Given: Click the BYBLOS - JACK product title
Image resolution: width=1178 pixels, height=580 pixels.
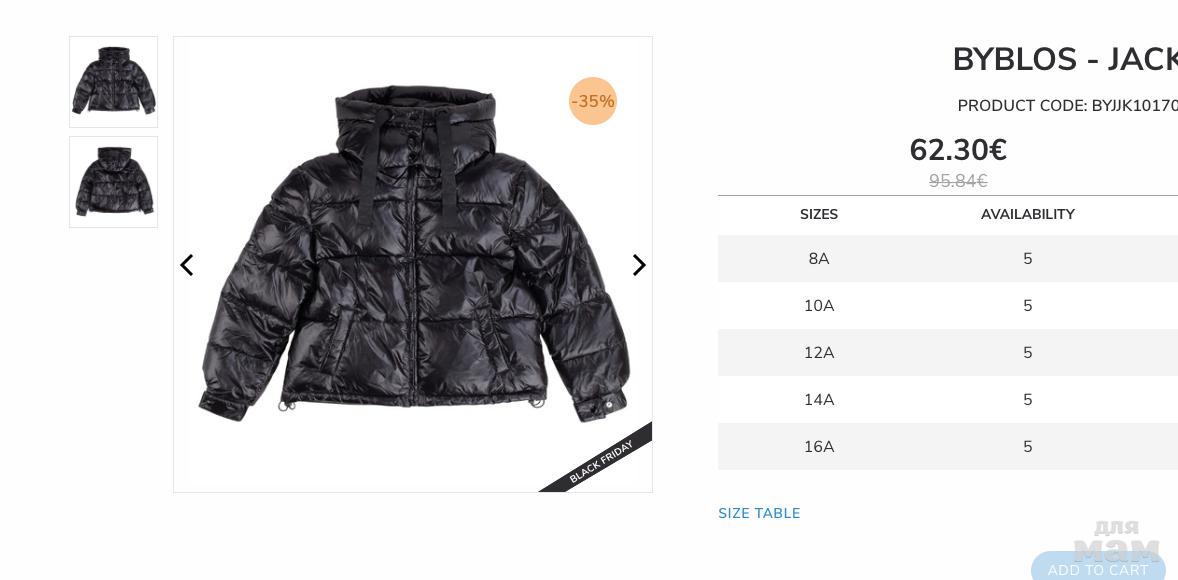Looking at the screenshot, I should [1065, 59].
